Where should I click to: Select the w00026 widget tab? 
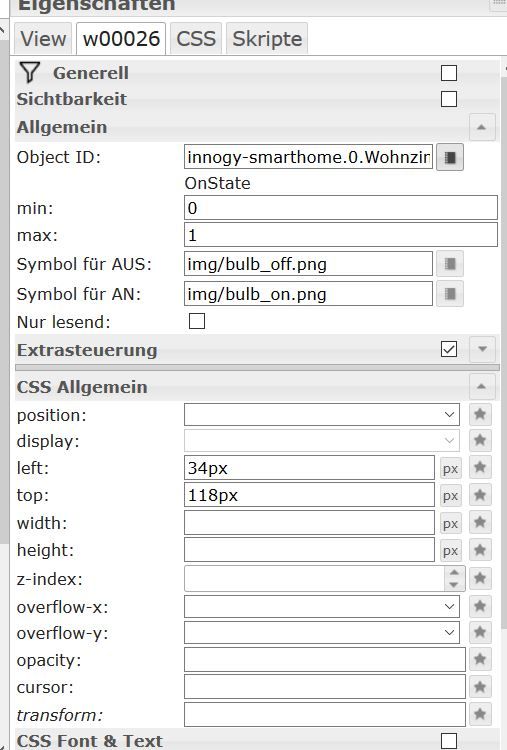pyautogui.click(x=121, y=38)
